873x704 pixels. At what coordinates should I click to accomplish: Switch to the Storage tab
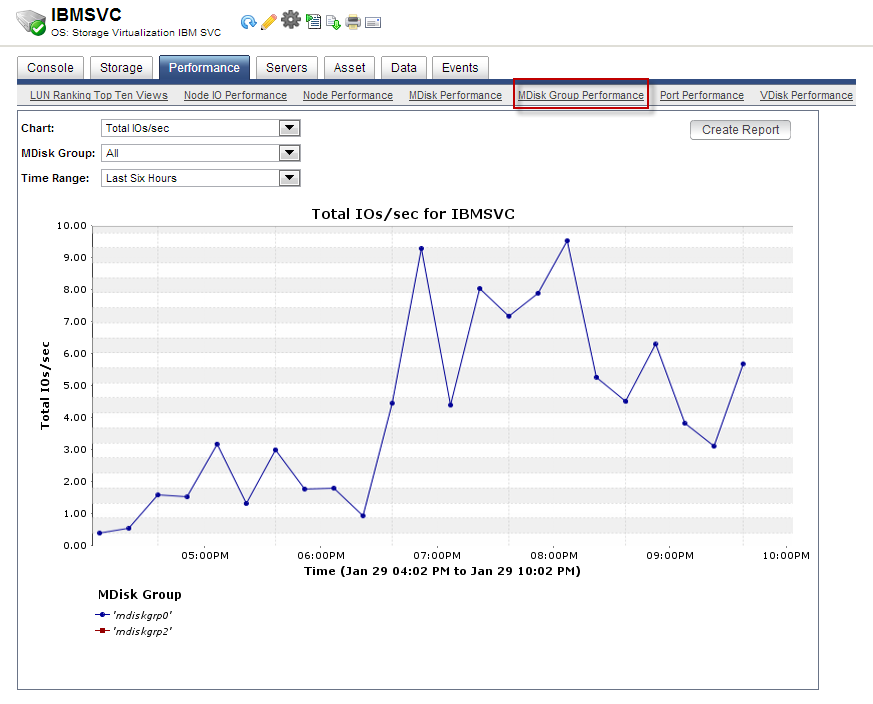121,68
